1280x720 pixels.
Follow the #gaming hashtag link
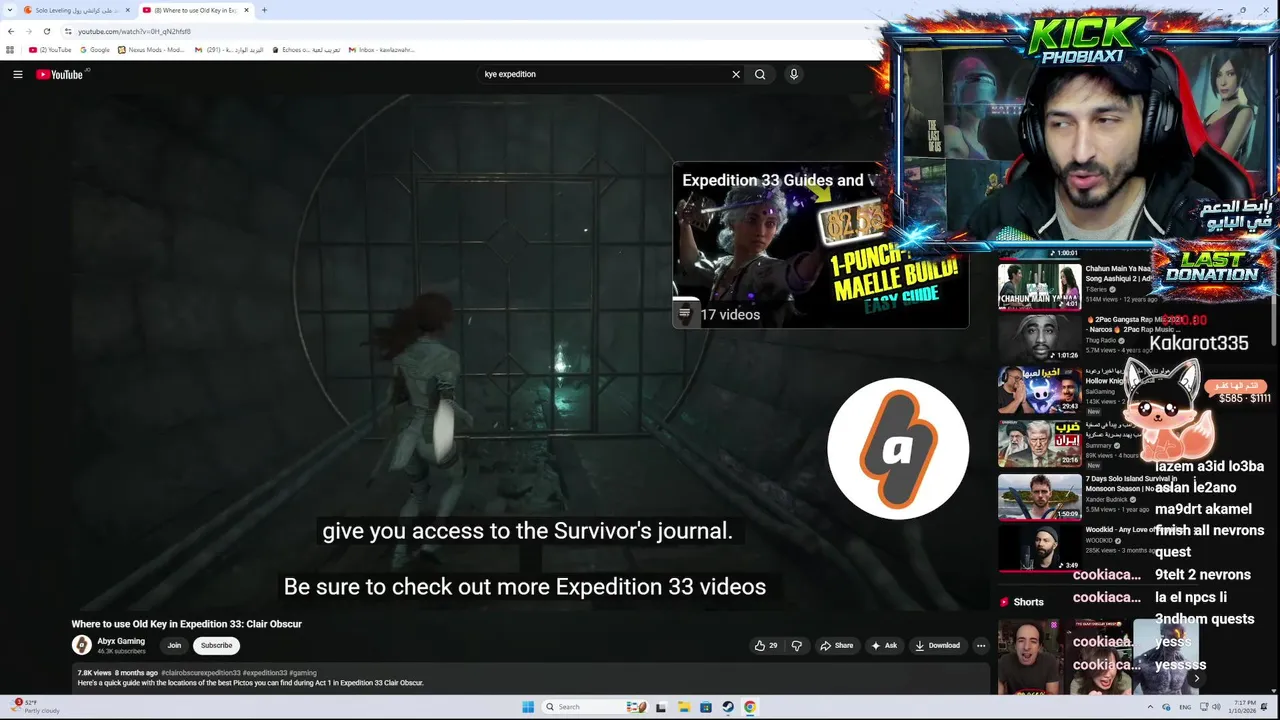(303, 673)
